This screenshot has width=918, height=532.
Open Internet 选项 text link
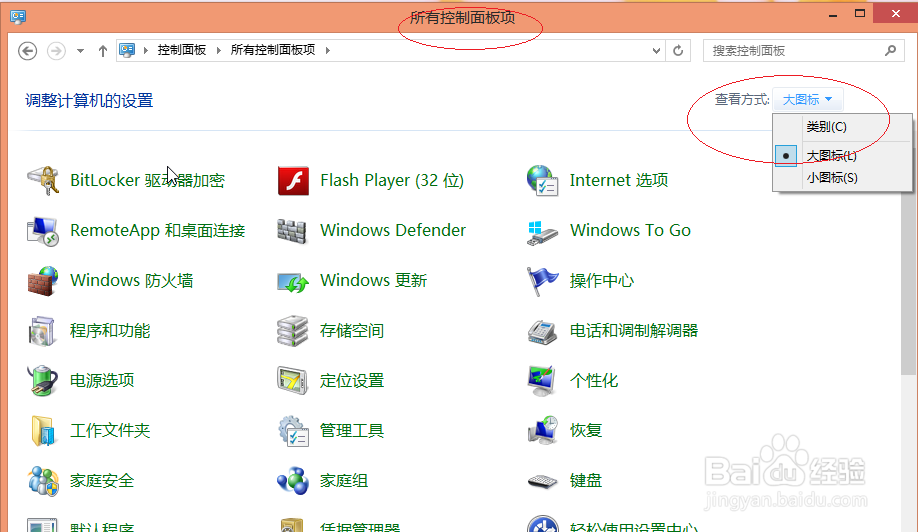(619, 180)
